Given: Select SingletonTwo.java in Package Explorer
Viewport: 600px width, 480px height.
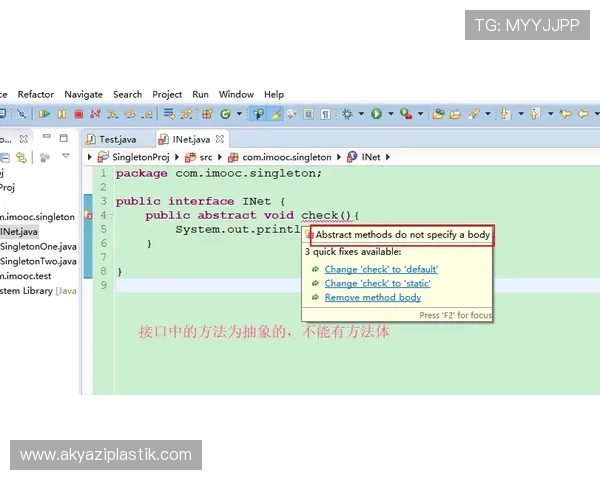Looking at the screenshot, I should pyautogui.click(x=38, y=261).
